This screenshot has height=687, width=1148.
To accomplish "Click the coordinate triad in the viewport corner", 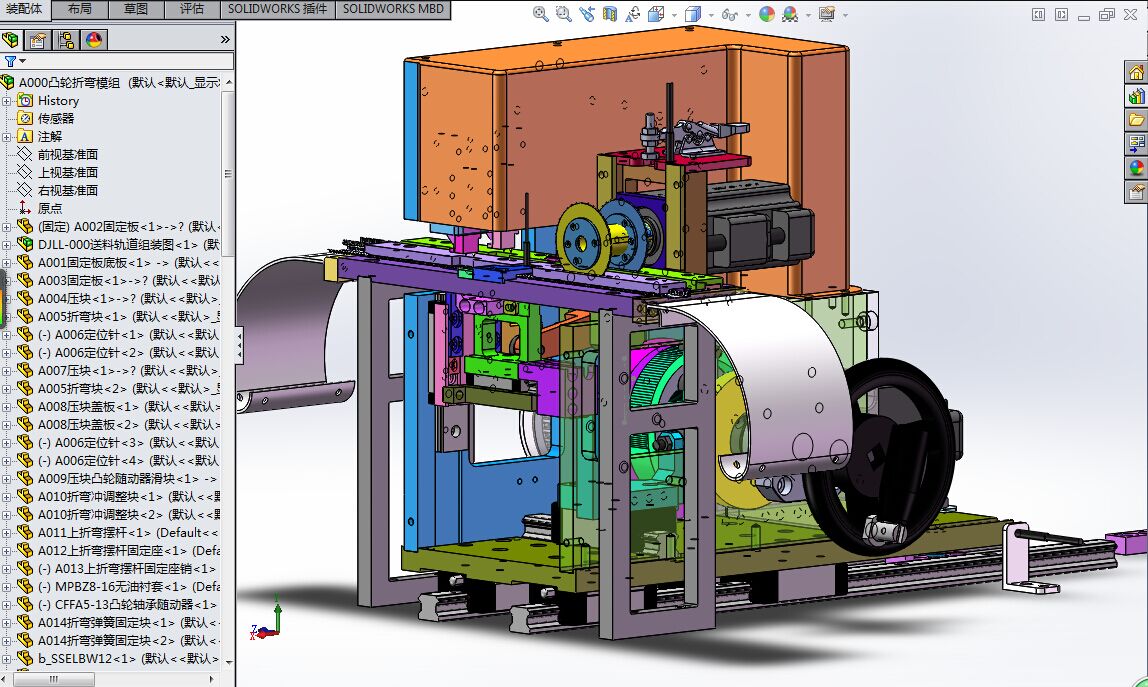I will pyautogui.click(x=268, y=620).
